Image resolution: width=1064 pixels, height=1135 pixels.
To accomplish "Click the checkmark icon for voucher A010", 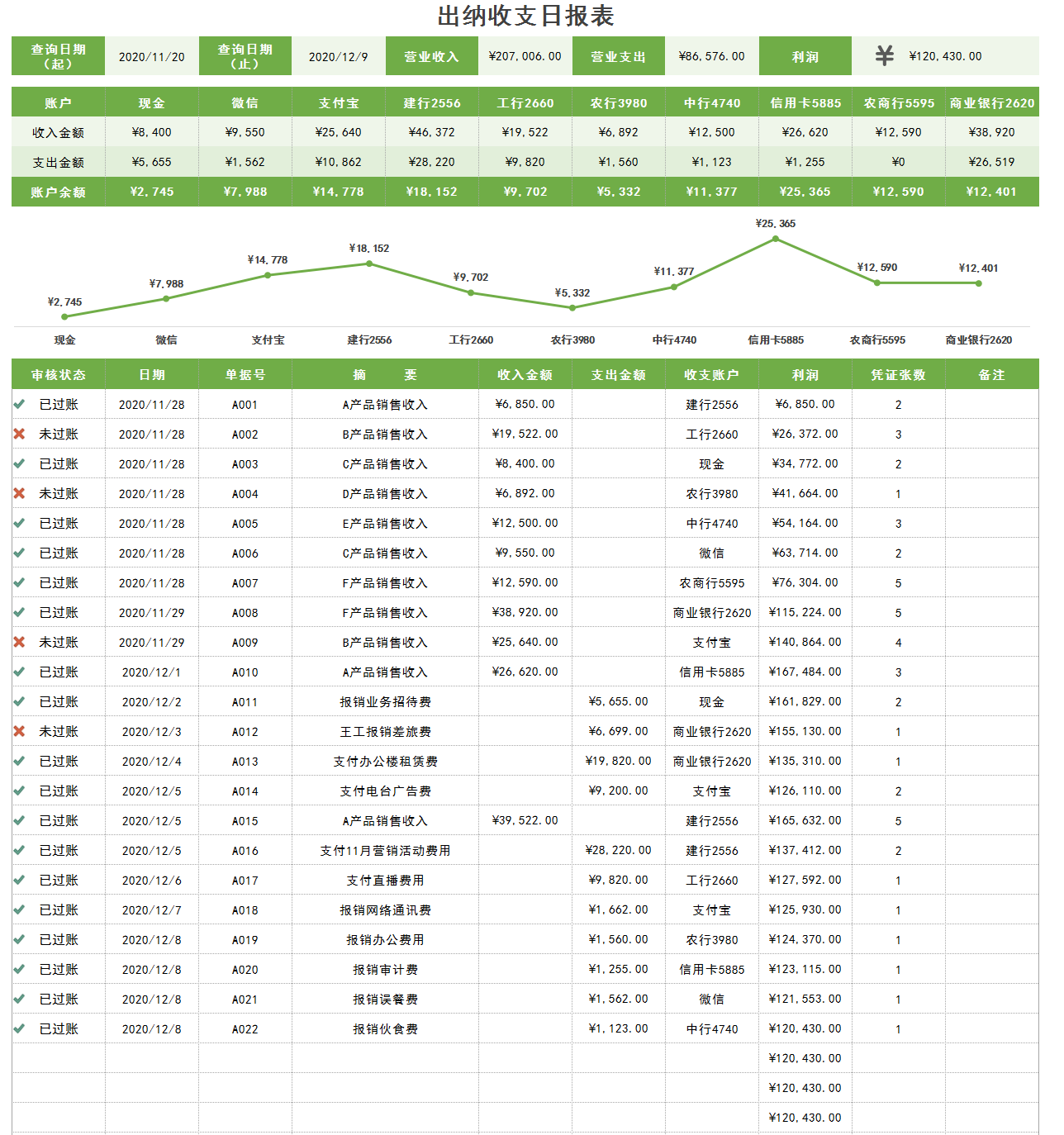I will point(18,672).
